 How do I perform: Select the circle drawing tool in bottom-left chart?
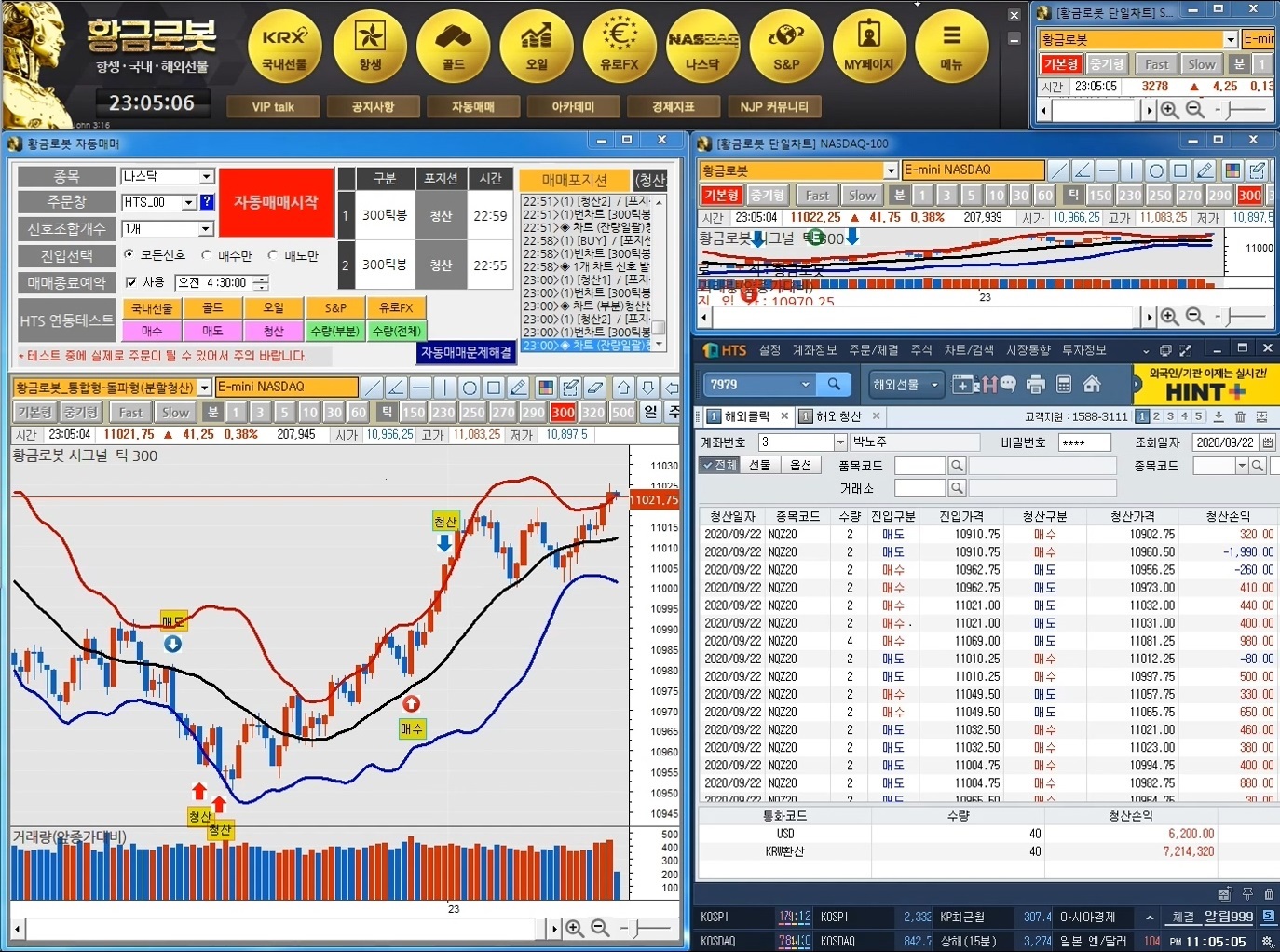[470, 388]
